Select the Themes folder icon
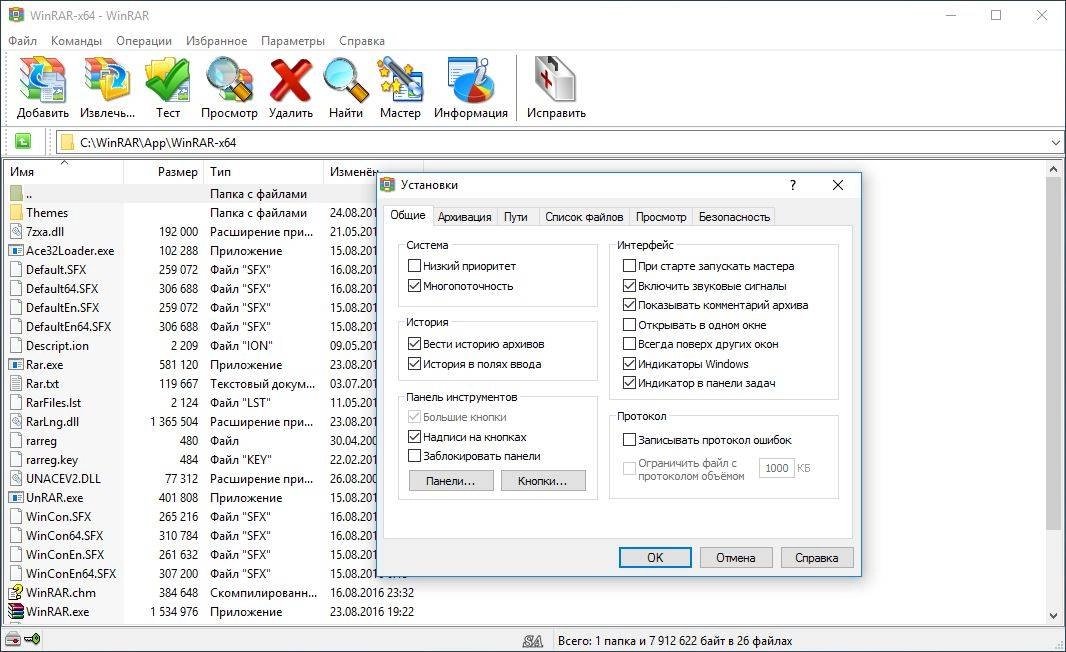 click(x=16, y=213)
